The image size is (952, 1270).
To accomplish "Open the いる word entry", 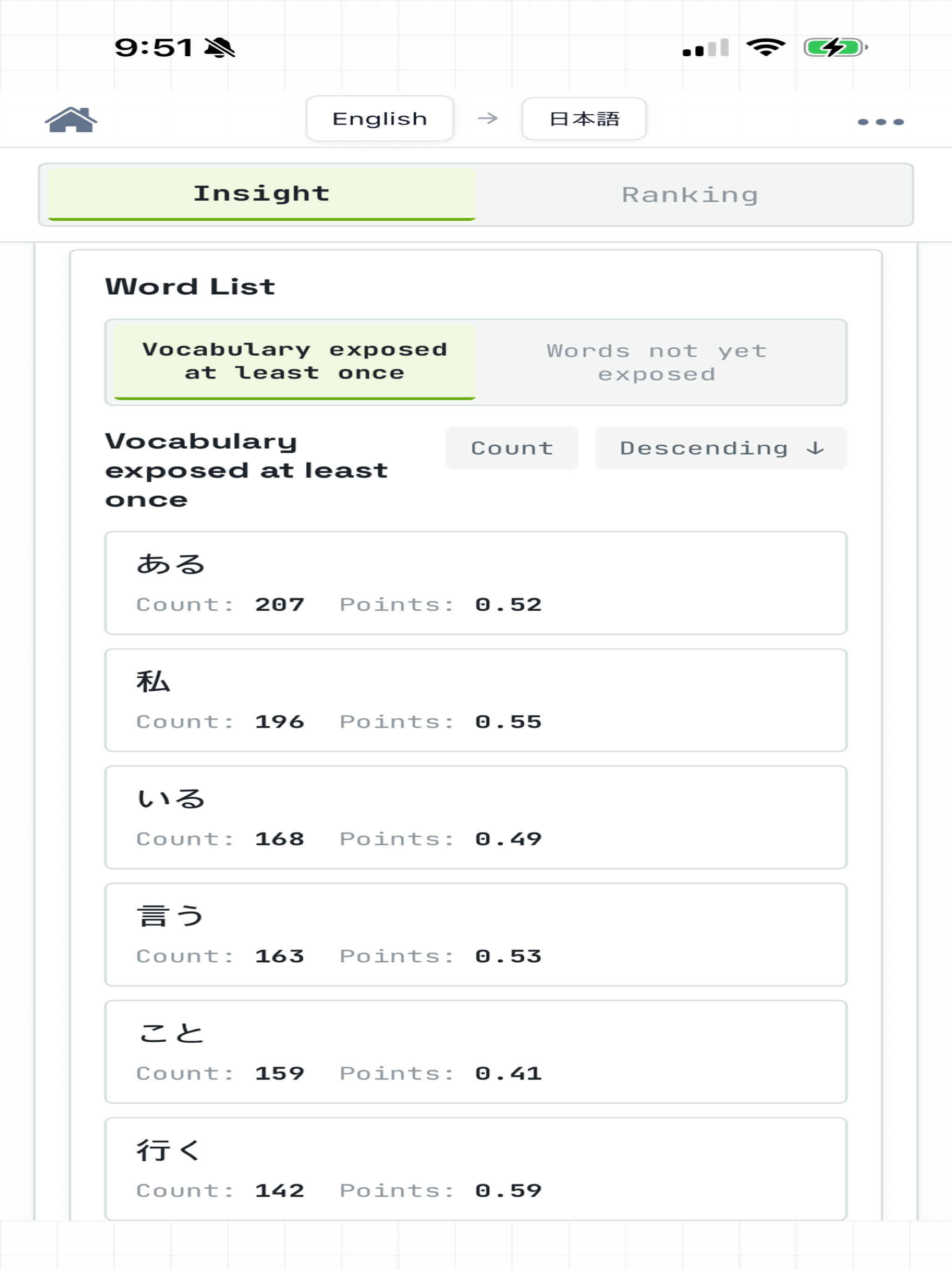I will (476, 817).
